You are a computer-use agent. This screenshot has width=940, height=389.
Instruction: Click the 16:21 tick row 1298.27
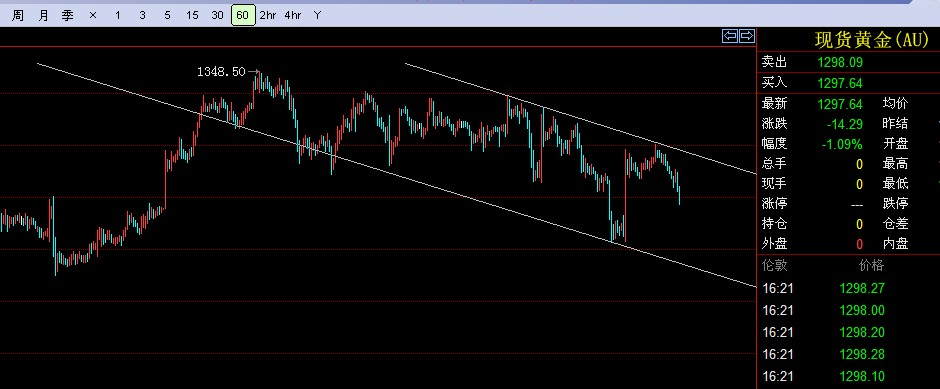click(824, 288)
